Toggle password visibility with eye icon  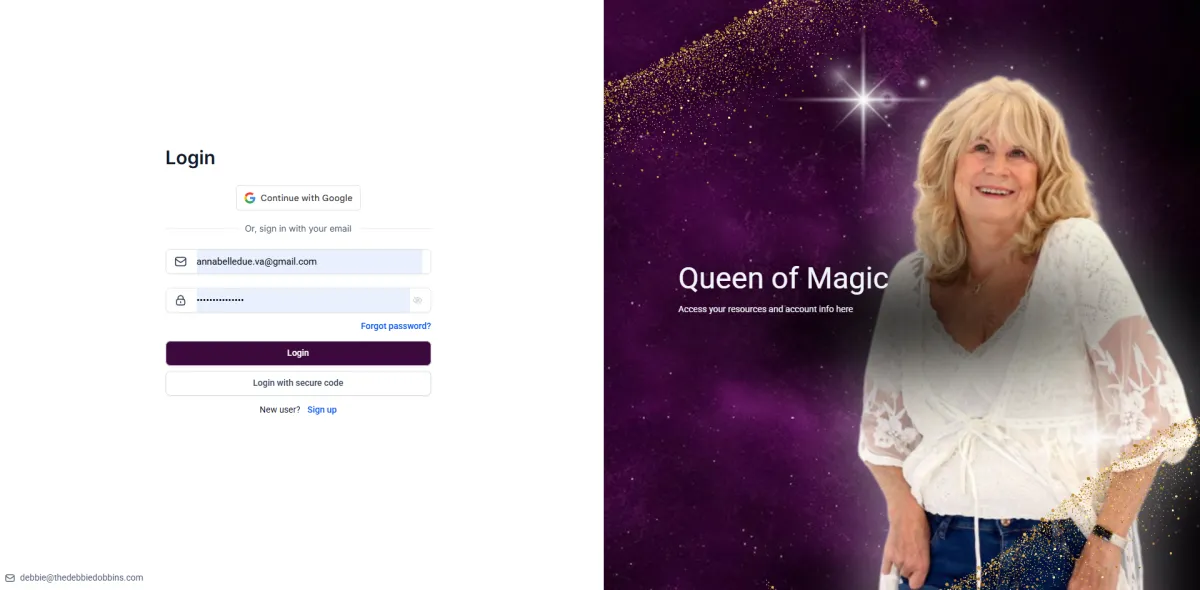418,300
